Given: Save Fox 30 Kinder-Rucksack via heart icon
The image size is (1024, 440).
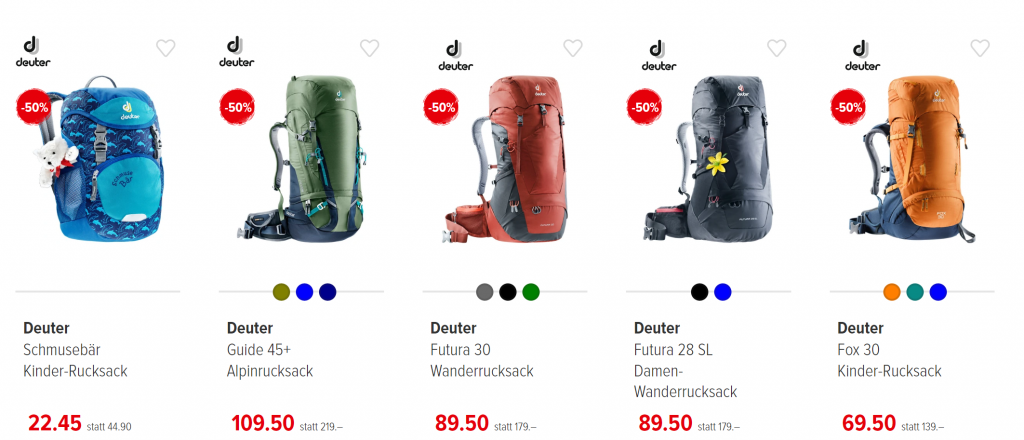Looking at the screenshot, I should [x=980, y=48].
